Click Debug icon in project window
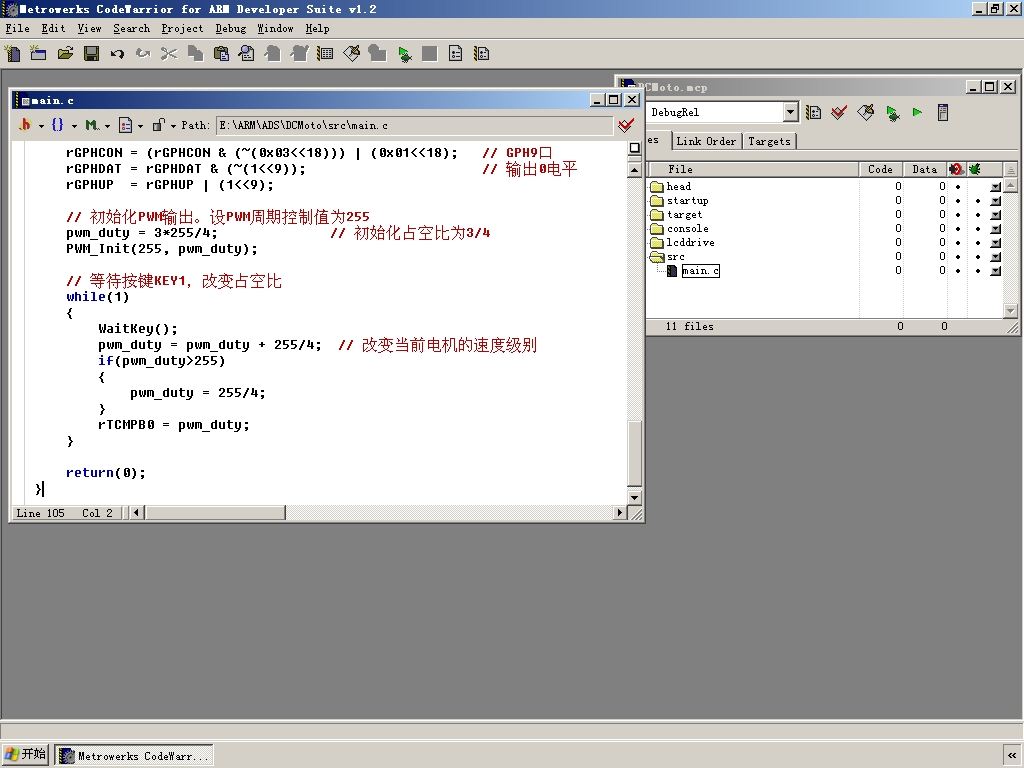Screen dimensions: 1024x768 (x=892, y=113)
